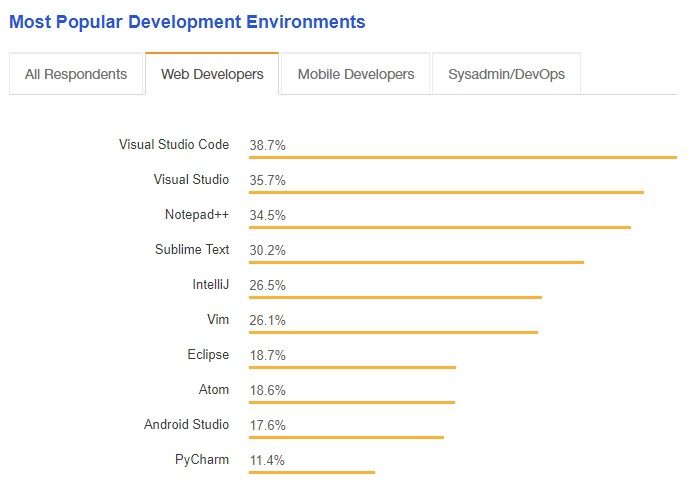Click the 18.6% value beside Atom
This screenshot has width=694, height=482.
268,390
